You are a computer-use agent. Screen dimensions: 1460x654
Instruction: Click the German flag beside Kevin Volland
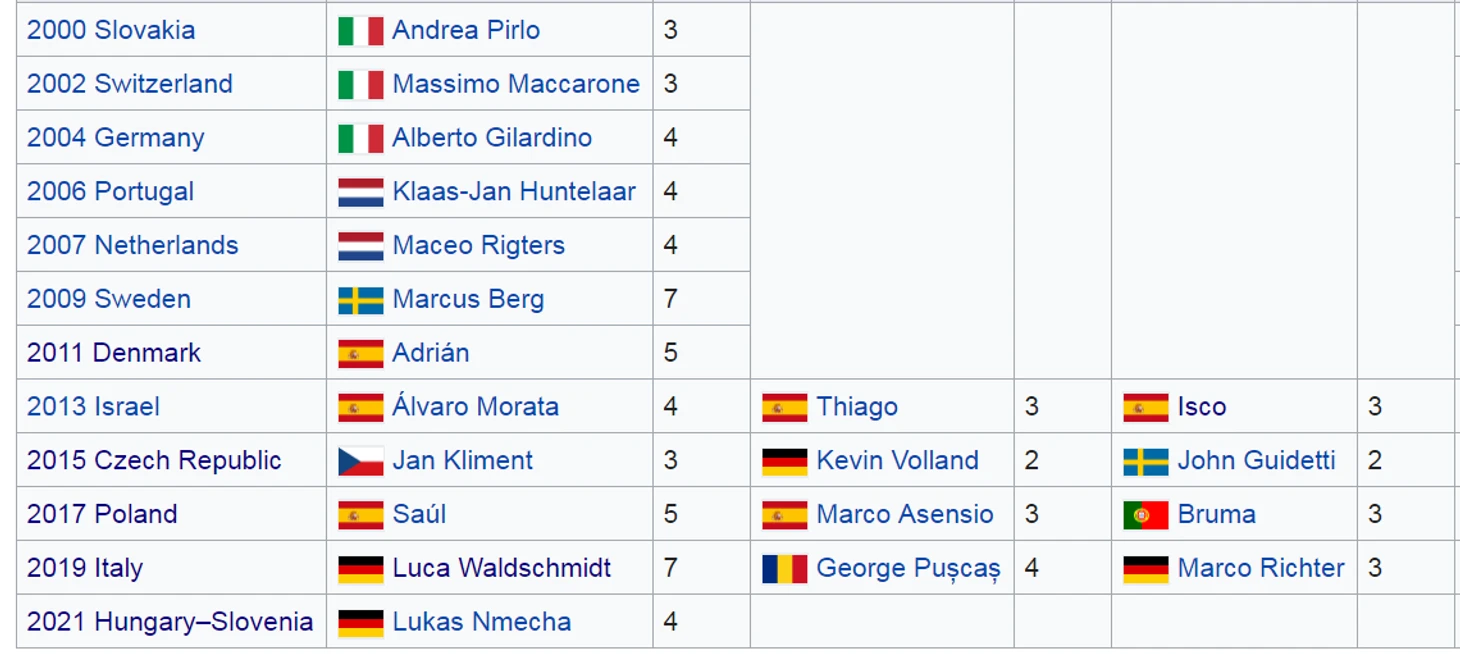[x=784, y=461]
